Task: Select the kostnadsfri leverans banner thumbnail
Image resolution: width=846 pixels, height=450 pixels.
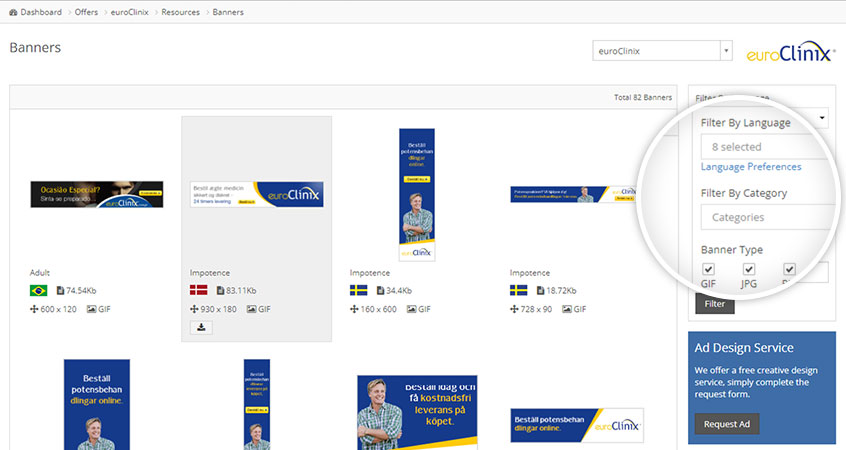Action: (417, 413)
